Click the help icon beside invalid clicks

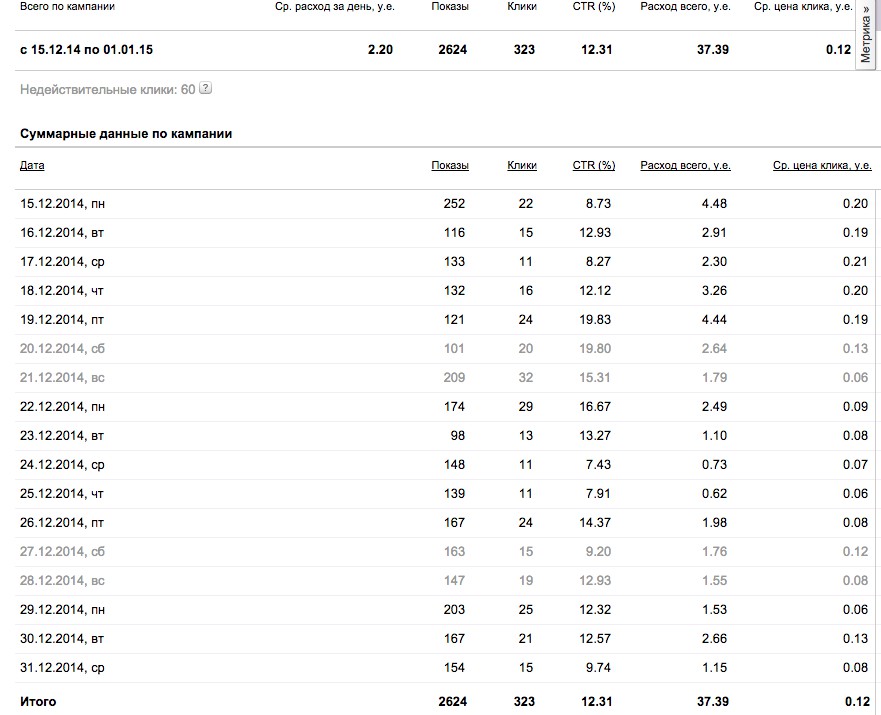(x=205, y=89)
